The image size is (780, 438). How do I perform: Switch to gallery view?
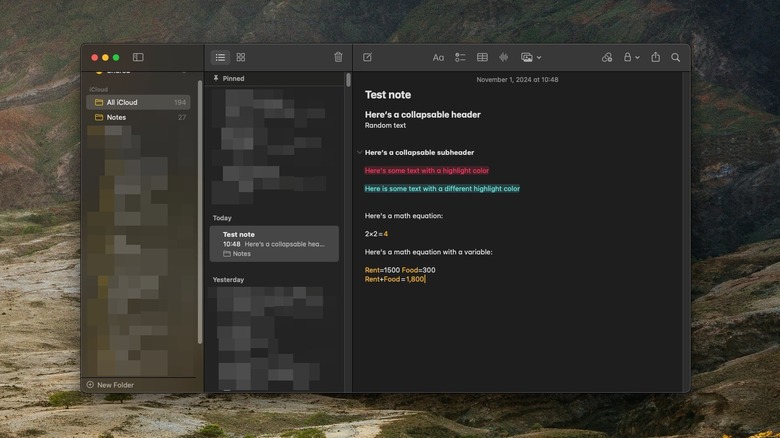pos(241,57)
